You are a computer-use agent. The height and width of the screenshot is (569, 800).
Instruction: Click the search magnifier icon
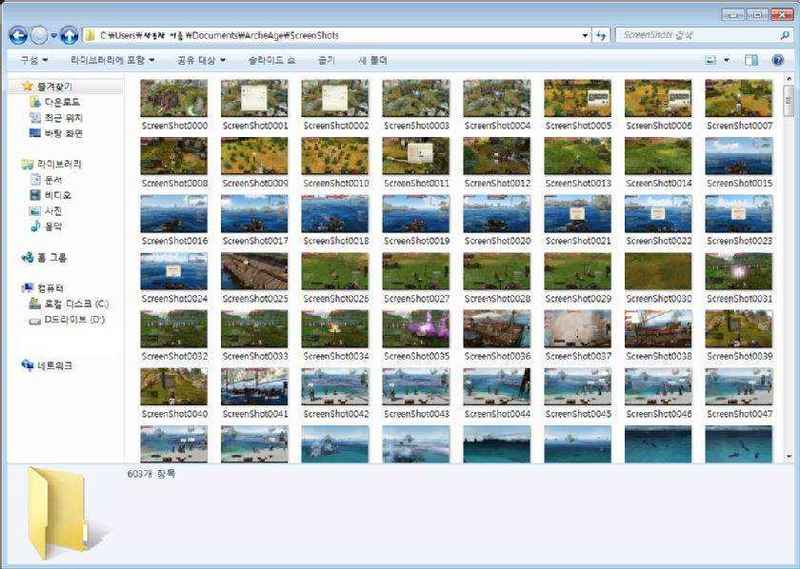click(784, 35)
